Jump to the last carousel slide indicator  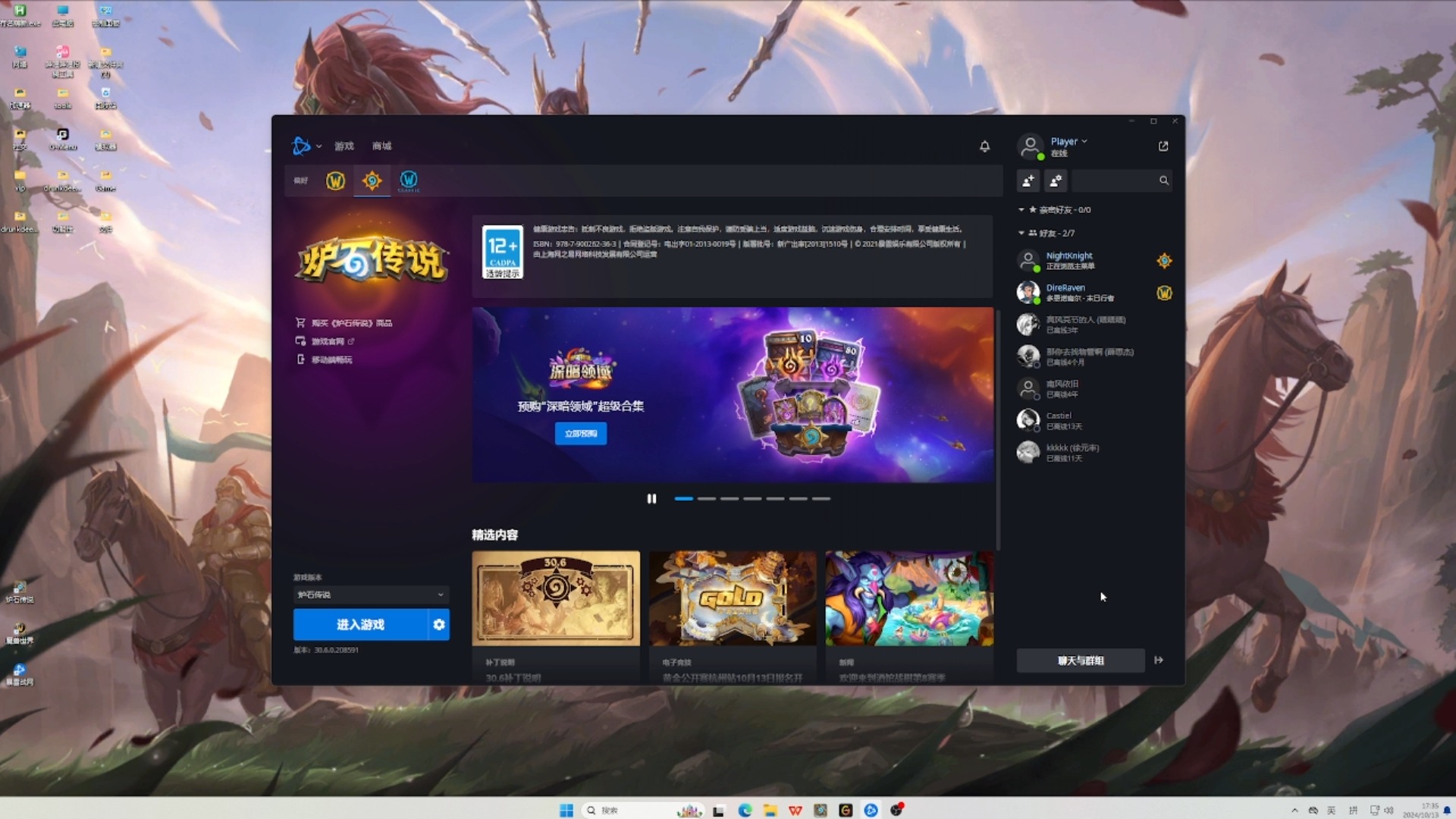tap(821, 498)
